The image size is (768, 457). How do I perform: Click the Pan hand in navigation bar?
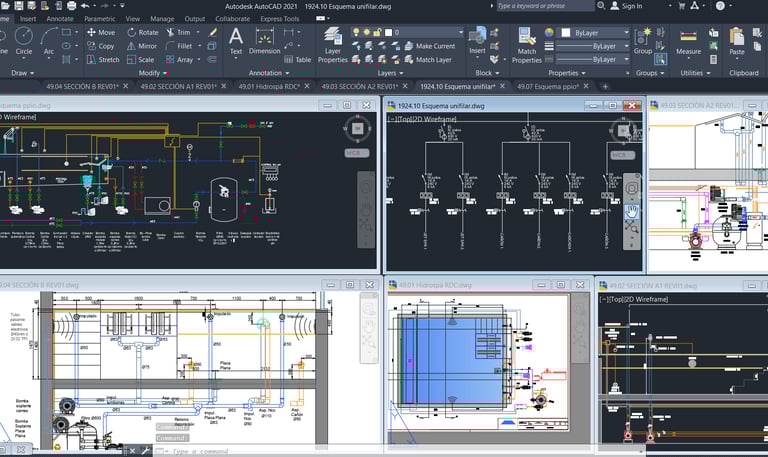632,210
